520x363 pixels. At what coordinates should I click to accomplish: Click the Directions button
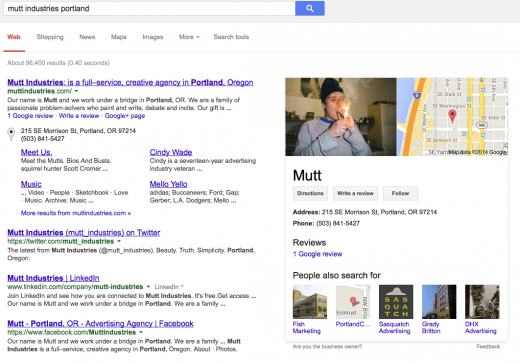(310, 193)
